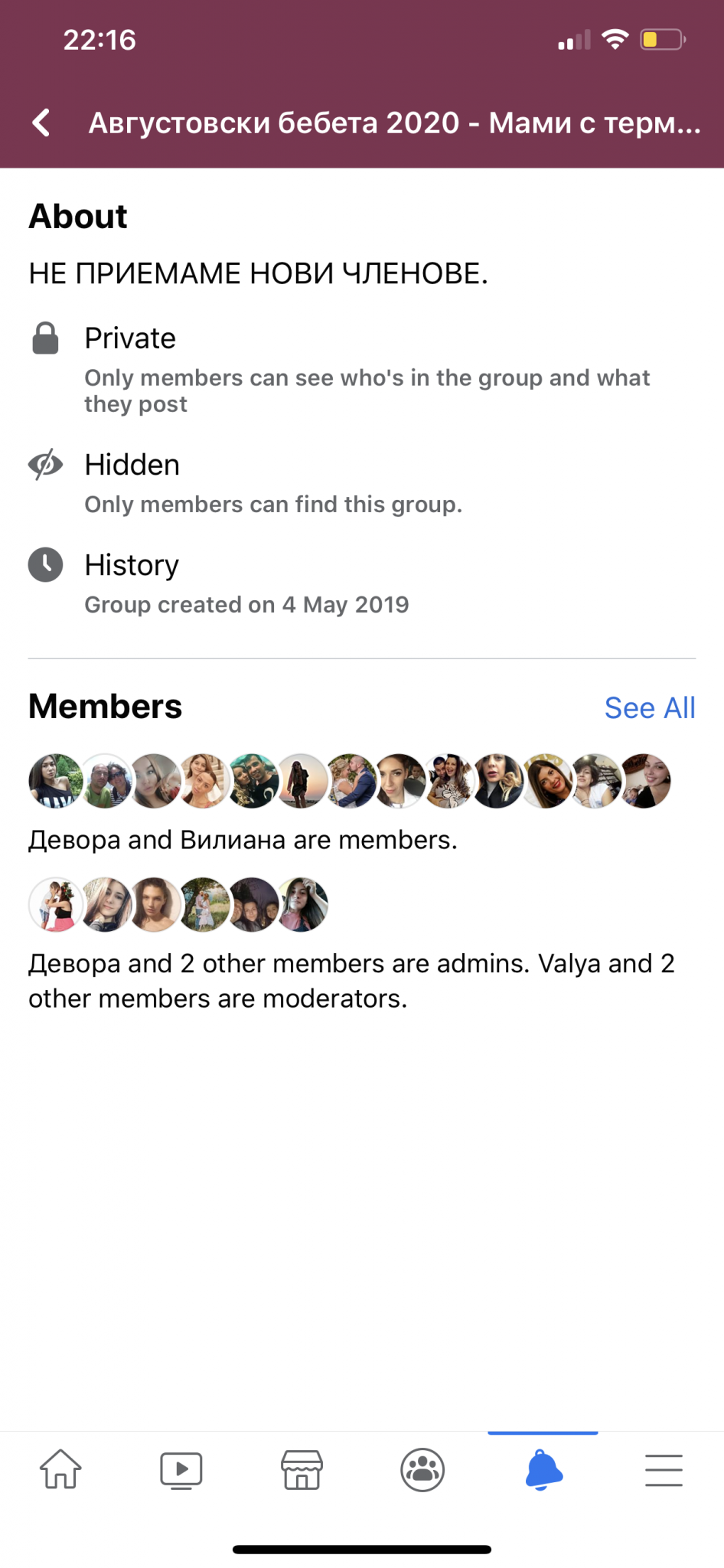Tap the History clock icon

coord(46,565)
